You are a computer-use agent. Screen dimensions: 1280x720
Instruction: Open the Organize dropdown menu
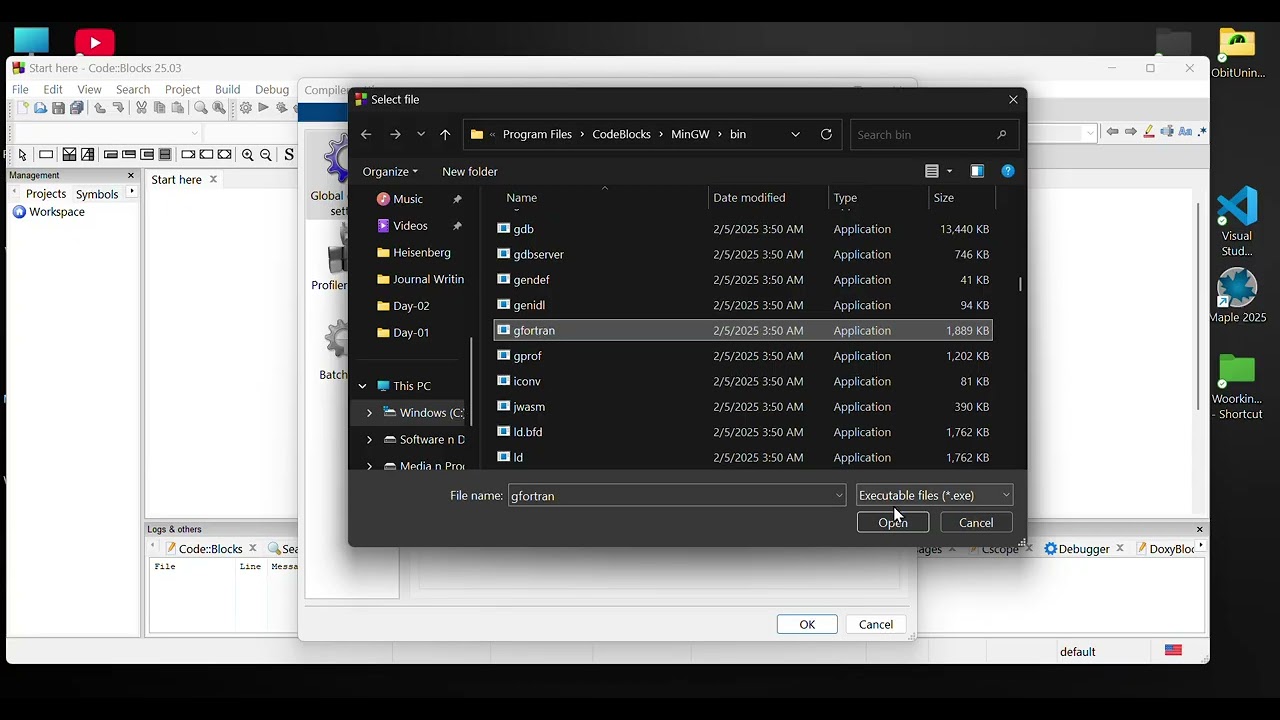pyautogui.click(x=390, y=171)
